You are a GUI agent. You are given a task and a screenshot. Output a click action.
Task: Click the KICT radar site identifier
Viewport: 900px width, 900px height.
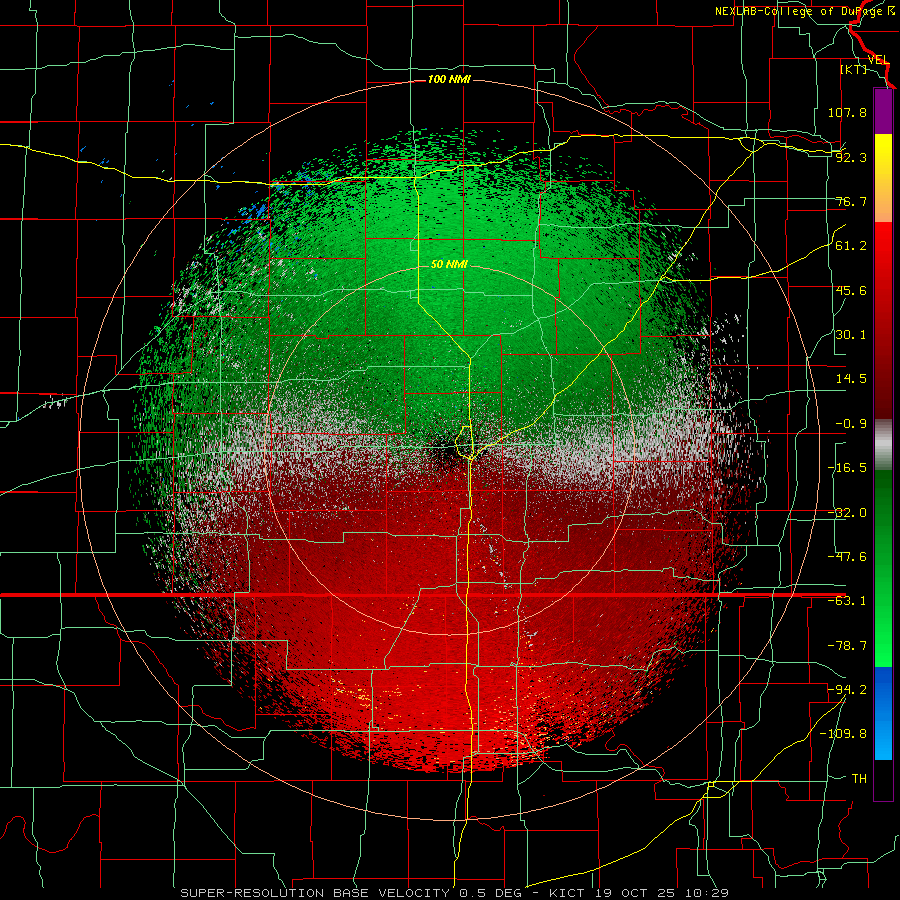pyautogui.click(x=565, y=893)
